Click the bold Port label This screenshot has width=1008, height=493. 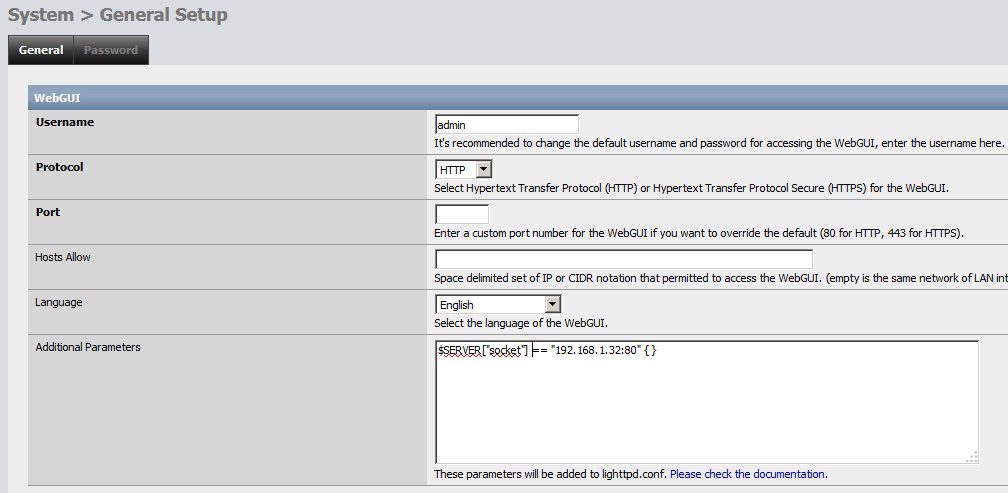[x=48, y=212]
